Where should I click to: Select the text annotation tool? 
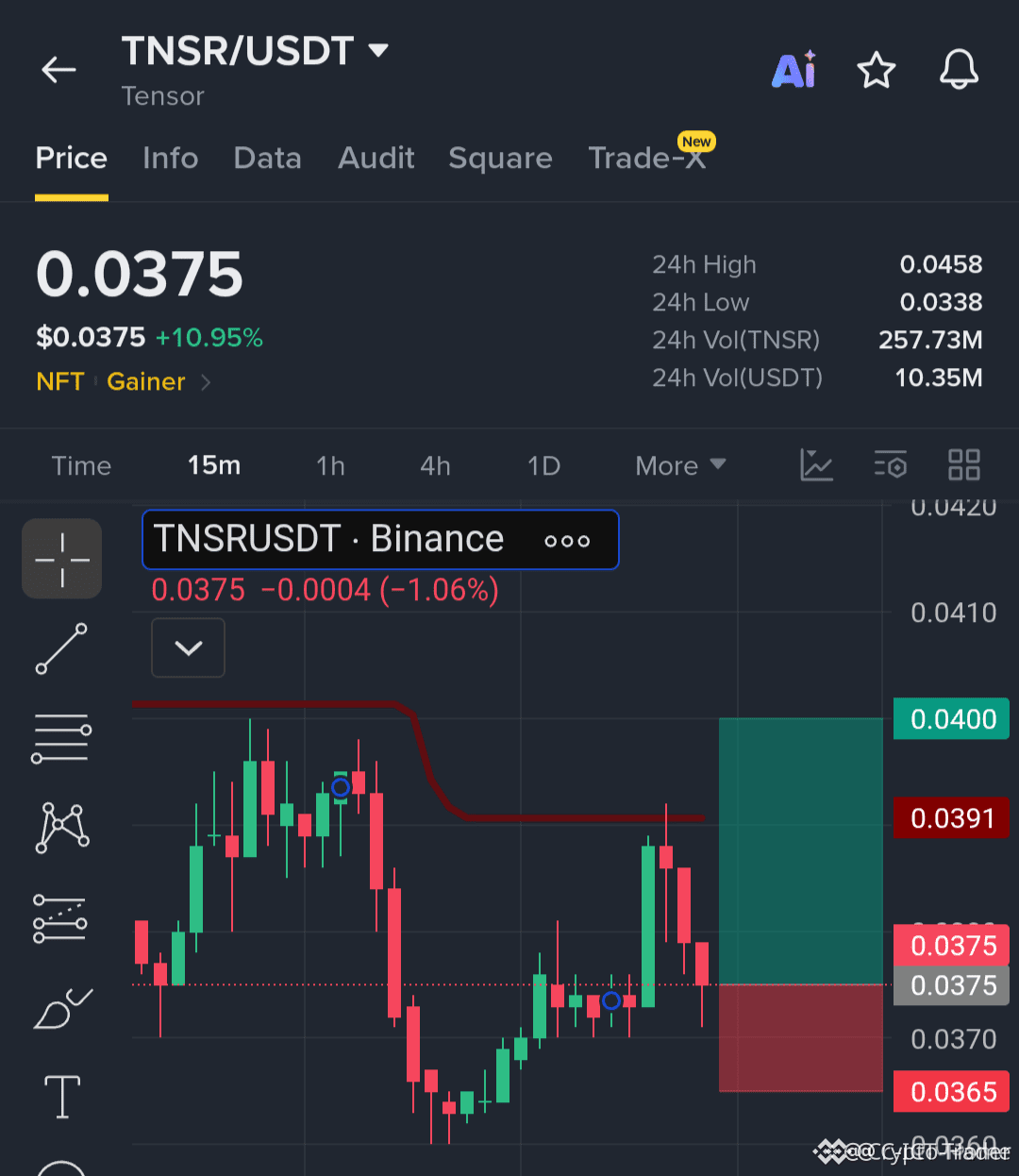point(62,1097)
